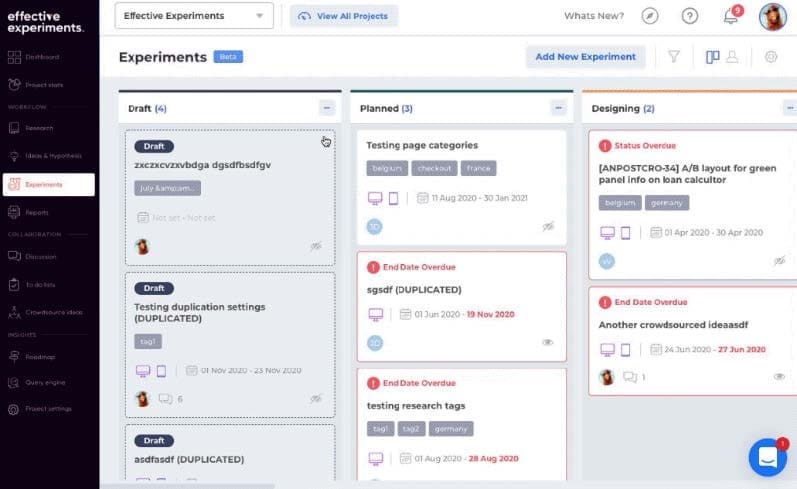The height and width of the screenshot is (489, 797).
Task: Click the Not set date on first Draft card
Action: 183,218
